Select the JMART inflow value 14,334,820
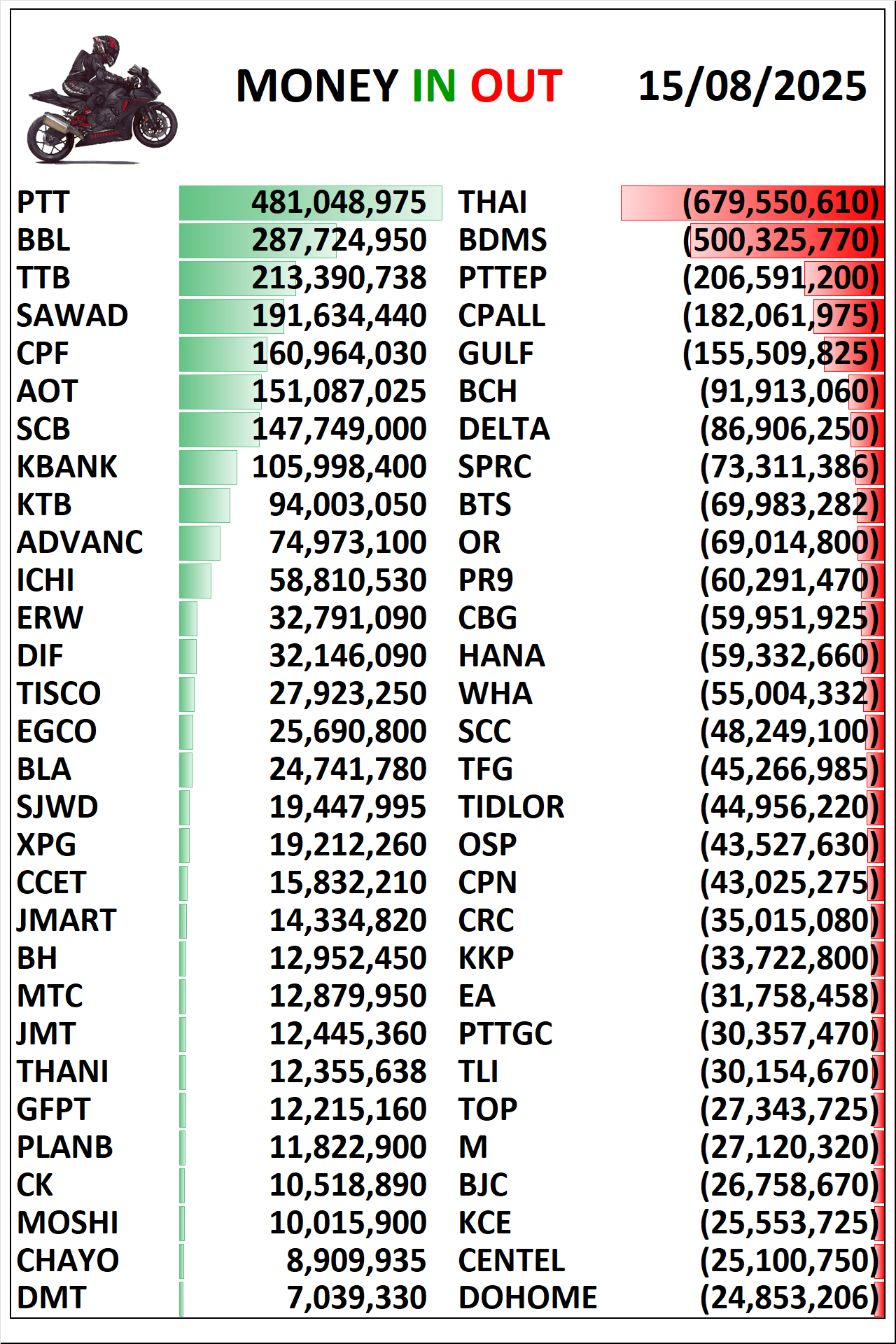Screen dimensions: 896x1344 tap(348, 920)
